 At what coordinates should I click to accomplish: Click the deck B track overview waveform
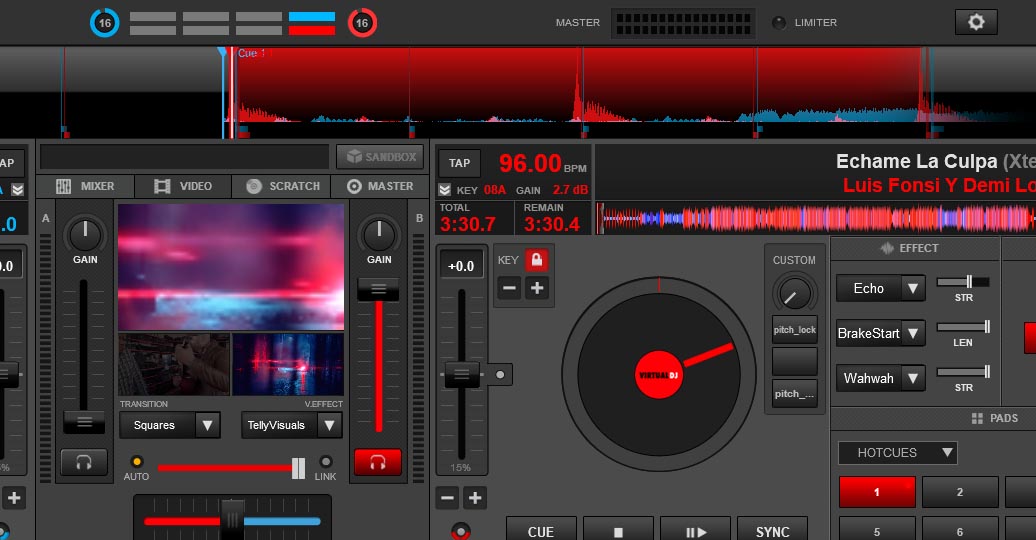(x=816, y=218)
